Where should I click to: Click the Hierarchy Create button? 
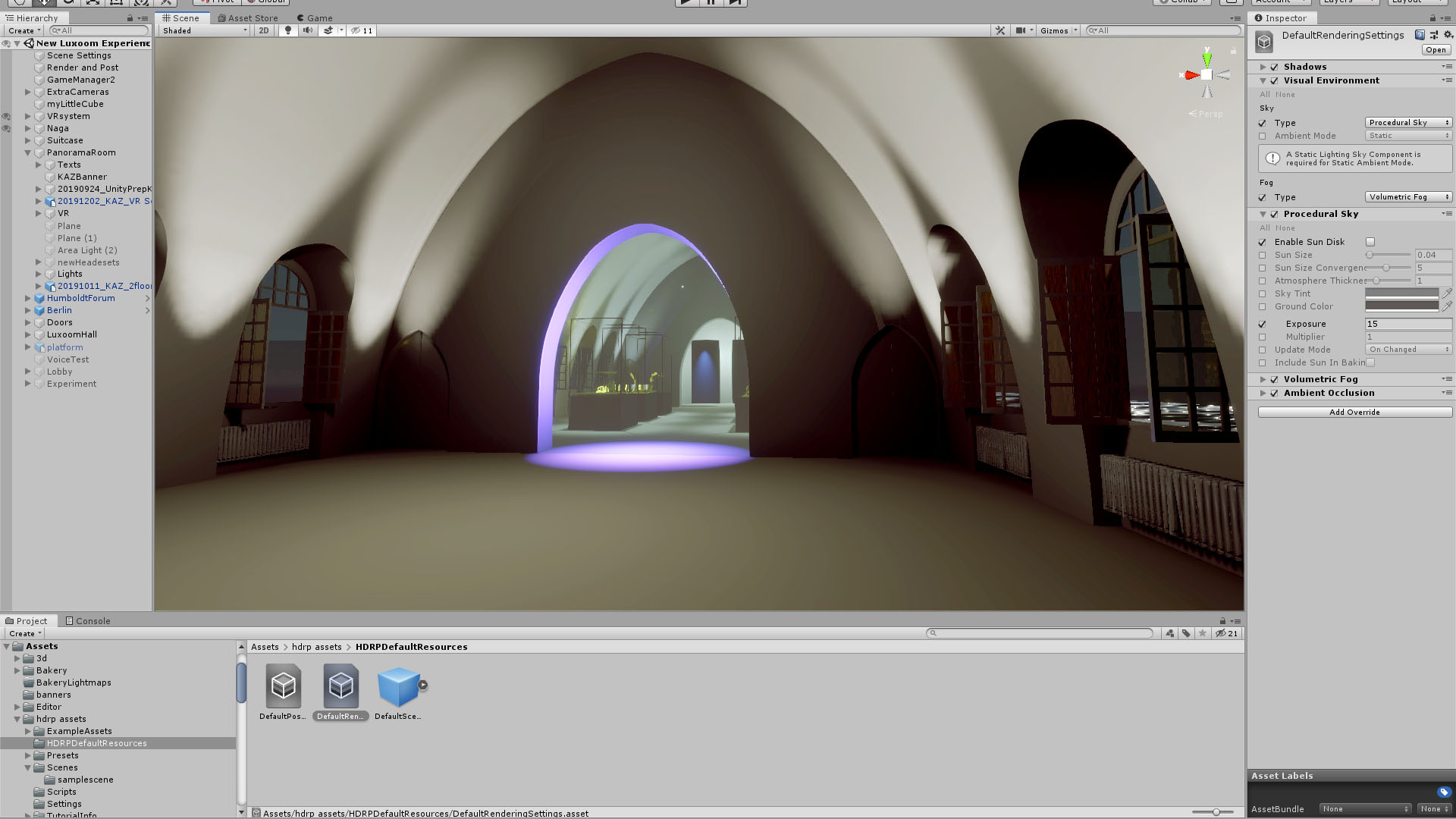pyautogui.click(x=24, y=30)
